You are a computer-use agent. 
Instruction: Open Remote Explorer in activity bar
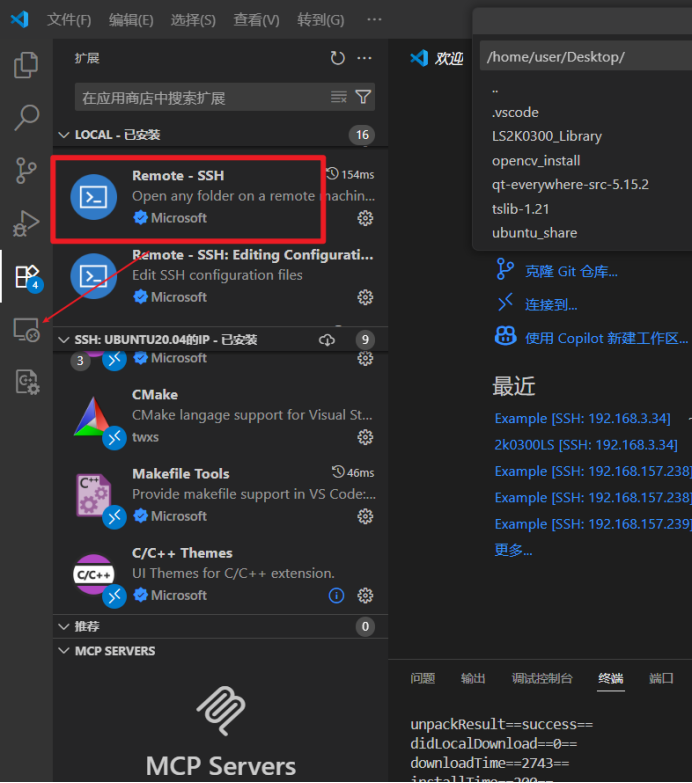[26, 330]
